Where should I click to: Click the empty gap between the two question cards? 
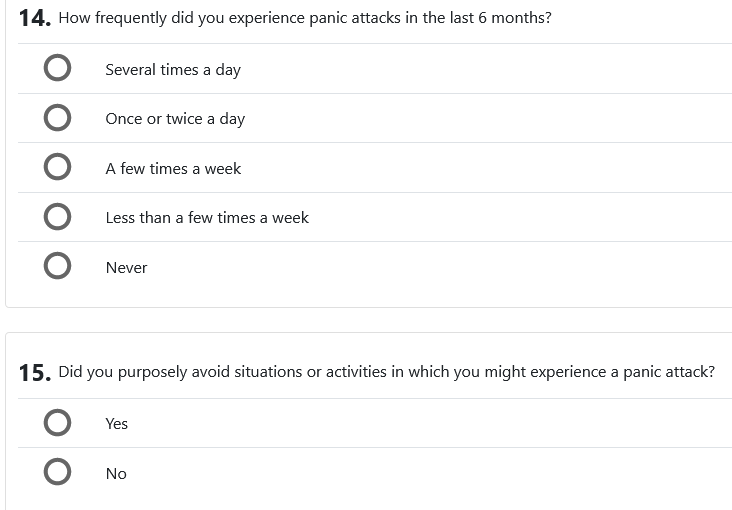coord(368,320)
